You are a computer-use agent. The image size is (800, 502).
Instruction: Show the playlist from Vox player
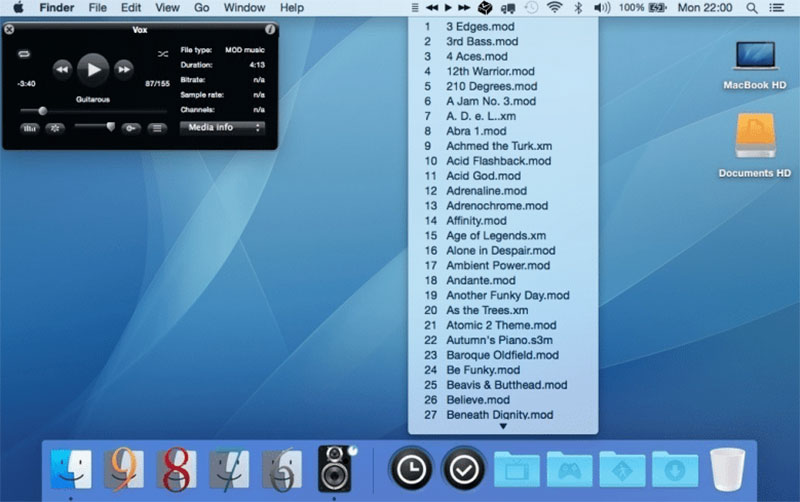157,128
